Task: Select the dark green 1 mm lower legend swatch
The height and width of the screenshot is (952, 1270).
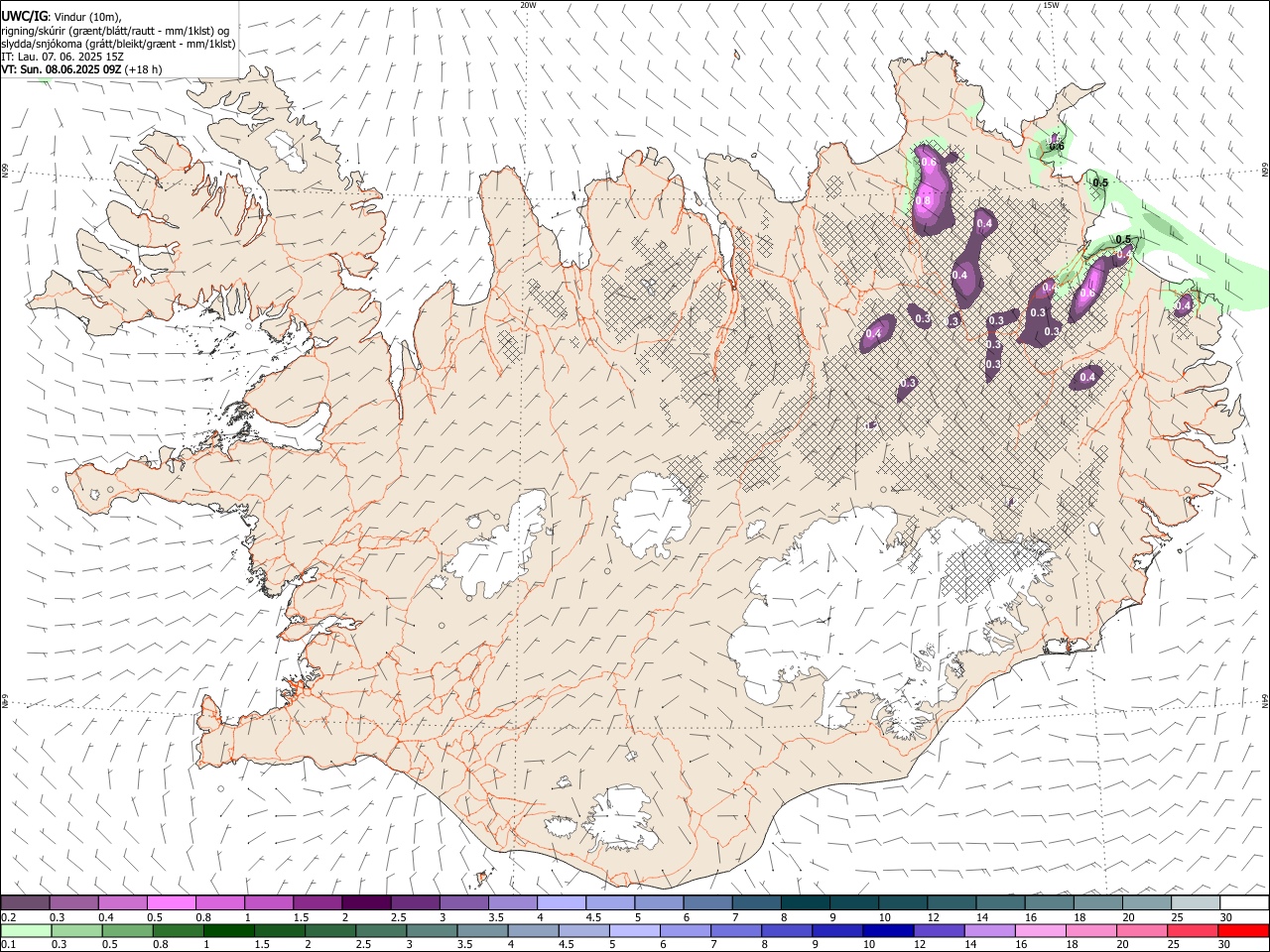Action: [228, 931]
